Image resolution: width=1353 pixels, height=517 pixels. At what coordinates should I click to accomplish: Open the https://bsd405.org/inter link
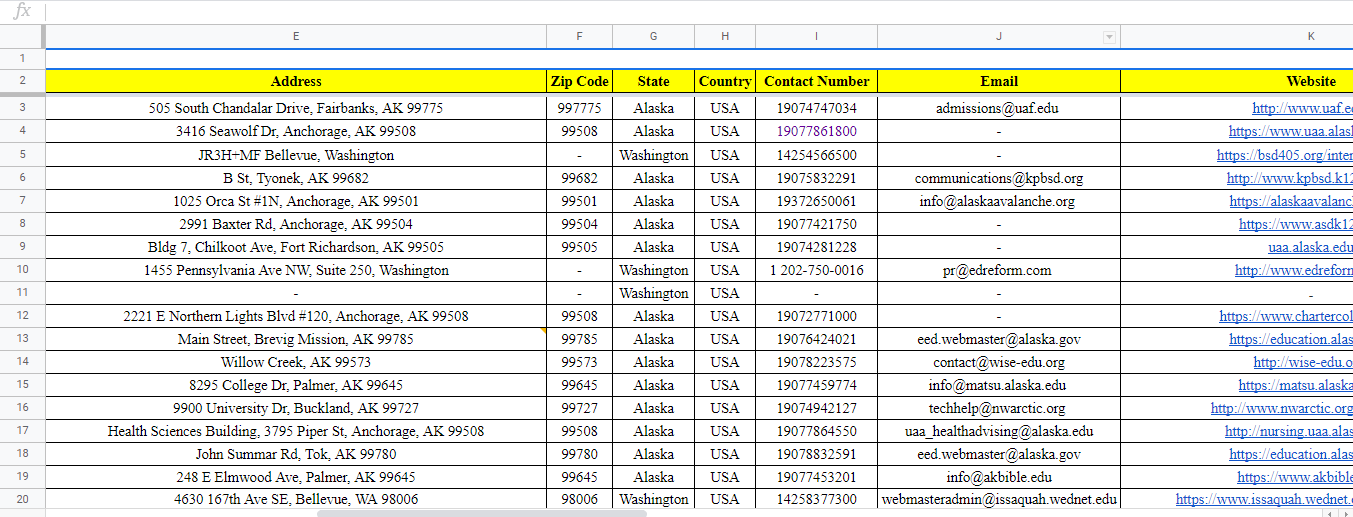coord(1285,155)
